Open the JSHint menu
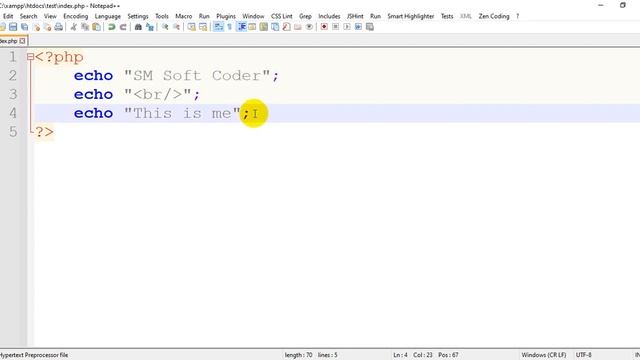The height and width of the screenshot is (360, 640). click(355, 16)
